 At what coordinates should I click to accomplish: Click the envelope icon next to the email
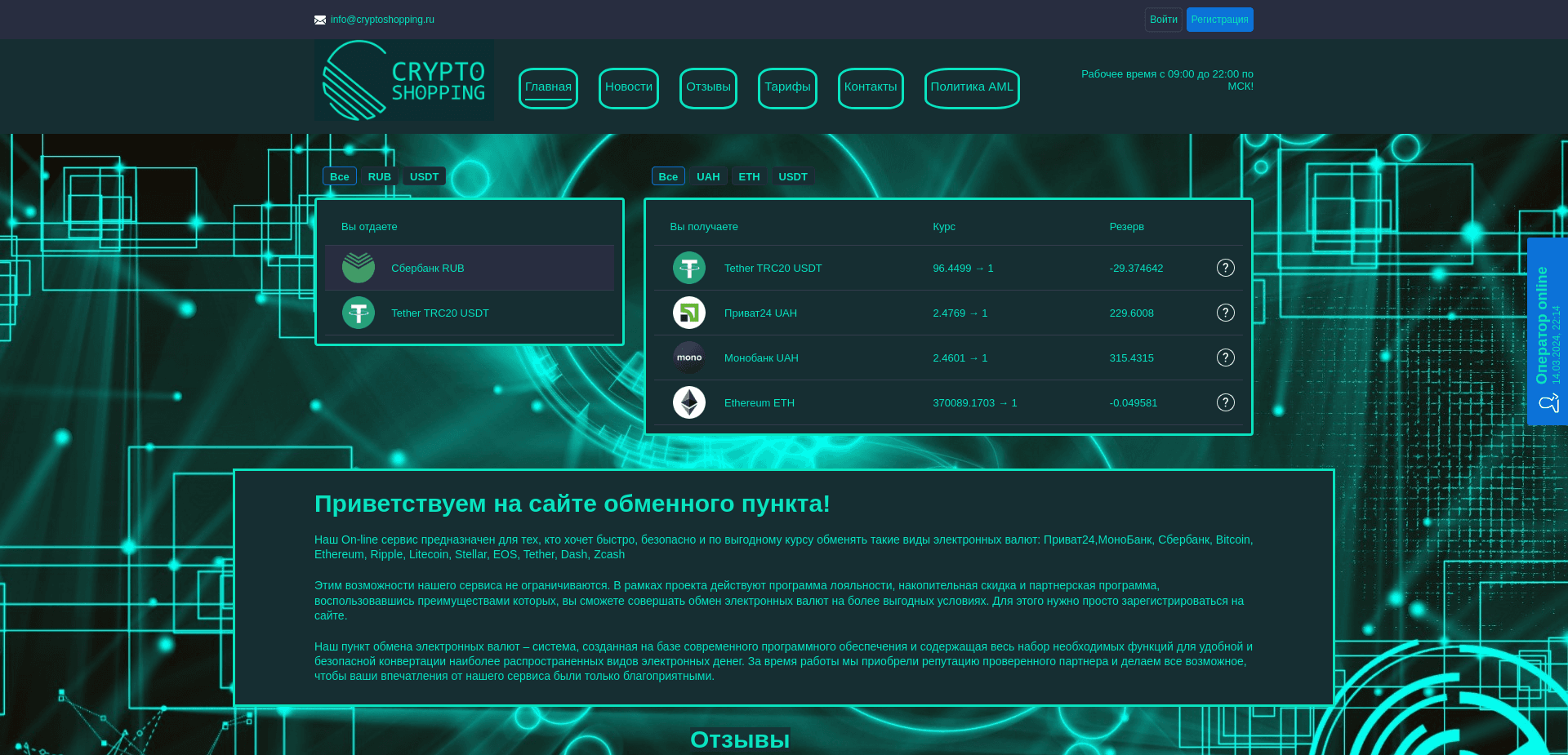tap(319, 19)
